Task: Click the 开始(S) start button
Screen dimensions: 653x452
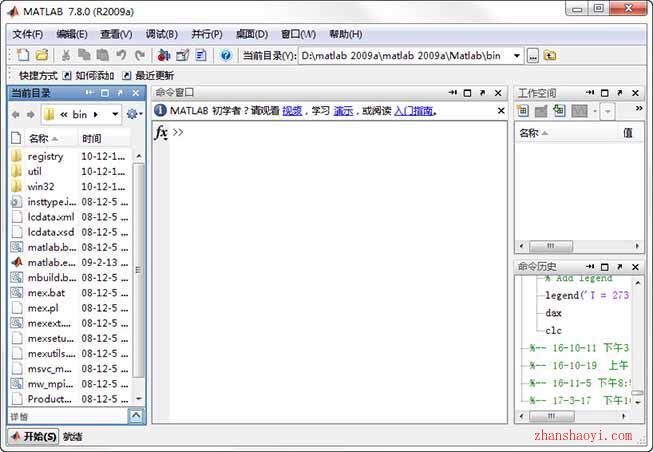Action: 34,437
